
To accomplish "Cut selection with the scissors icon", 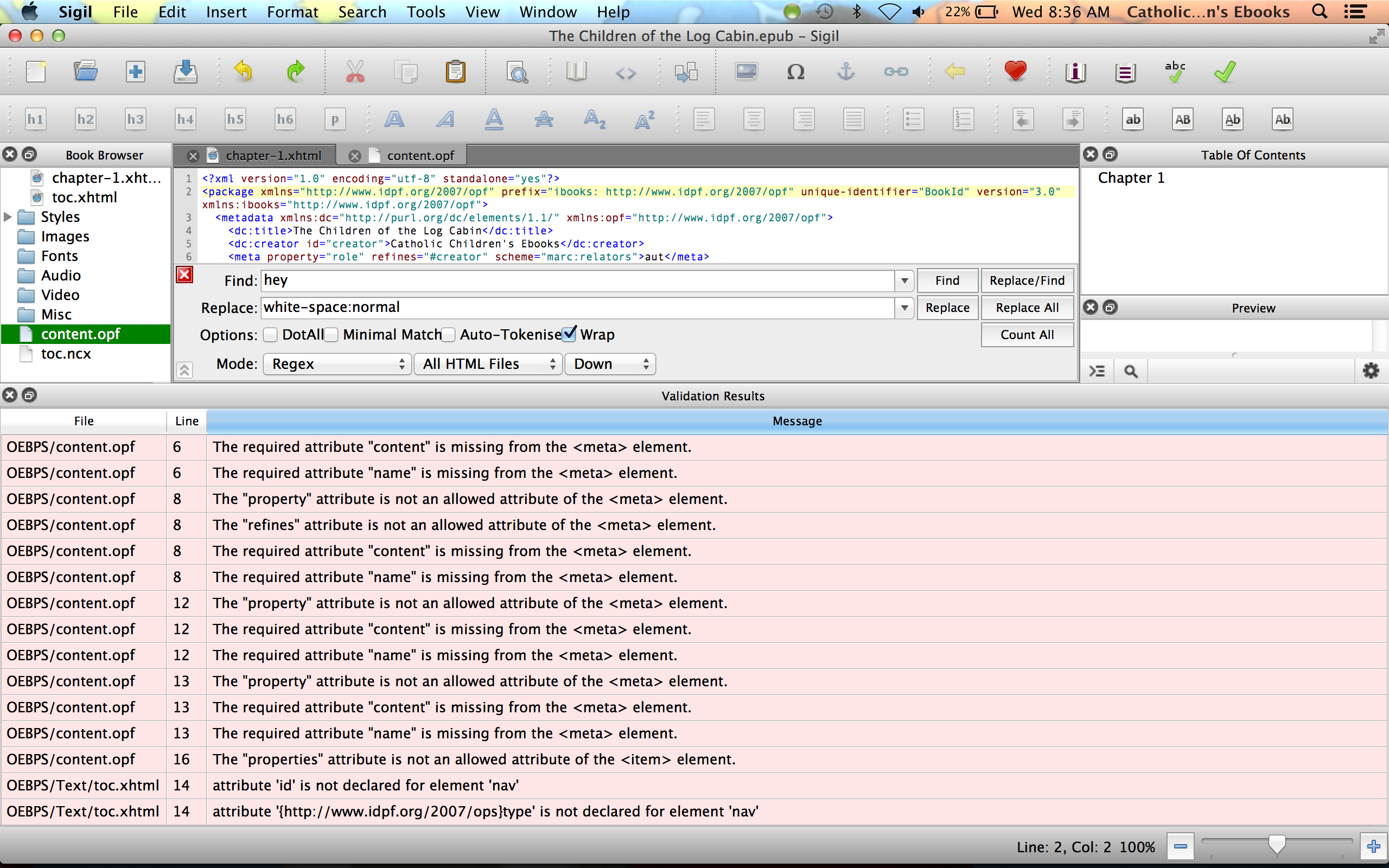I will 355,72.
